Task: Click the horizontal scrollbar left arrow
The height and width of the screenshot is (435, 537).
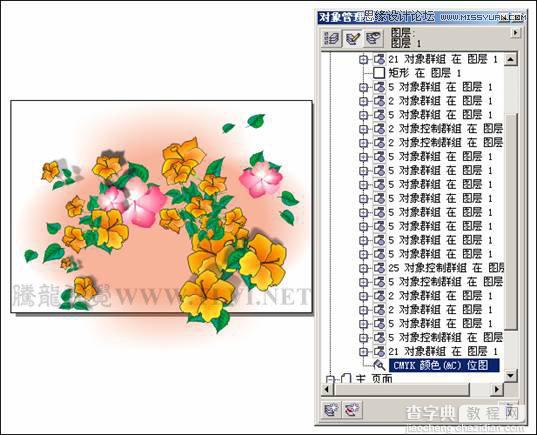Action: (x=327, y=389)
